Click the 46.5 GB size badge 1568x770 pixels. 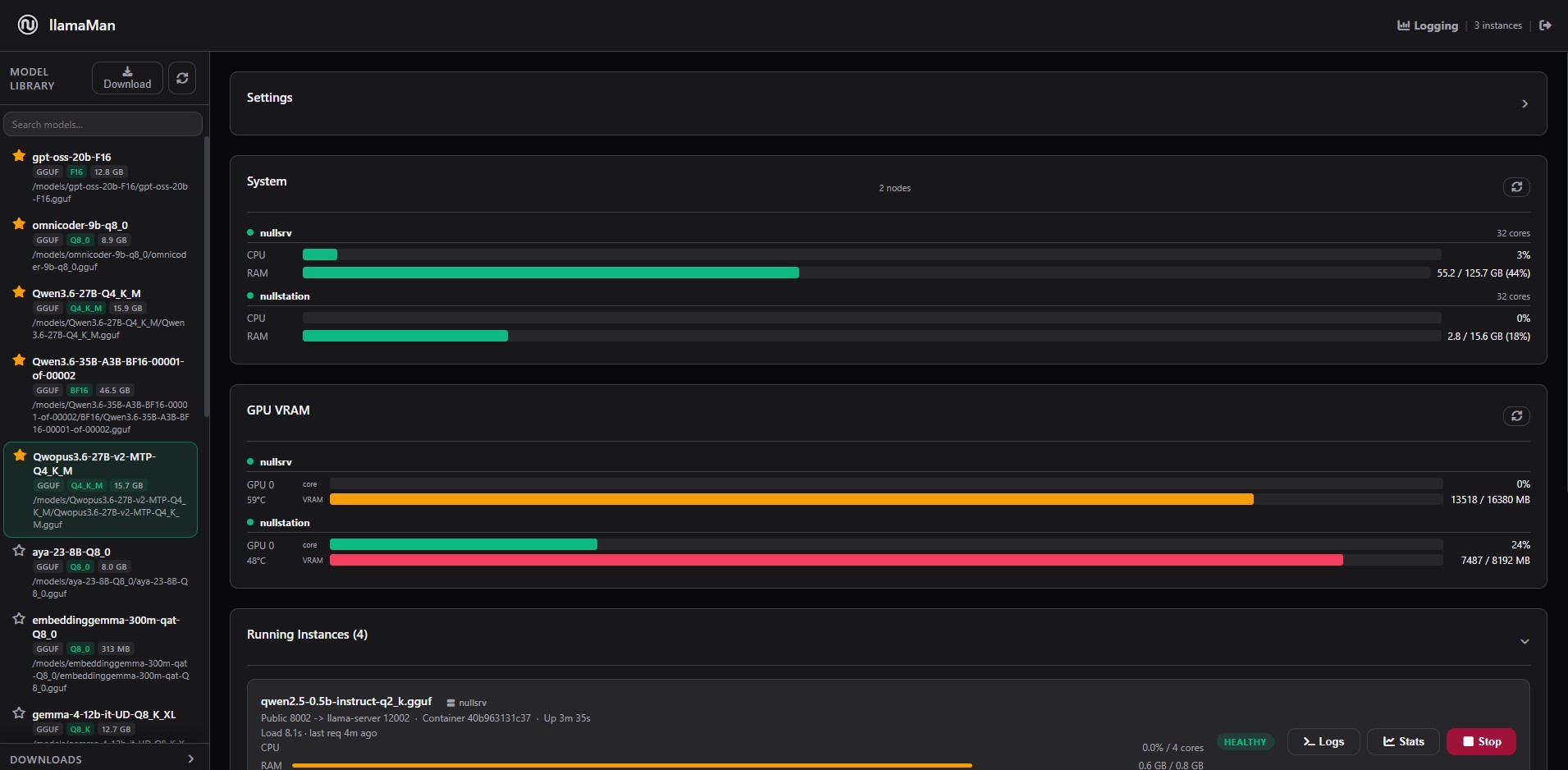[x=115, y=390]
